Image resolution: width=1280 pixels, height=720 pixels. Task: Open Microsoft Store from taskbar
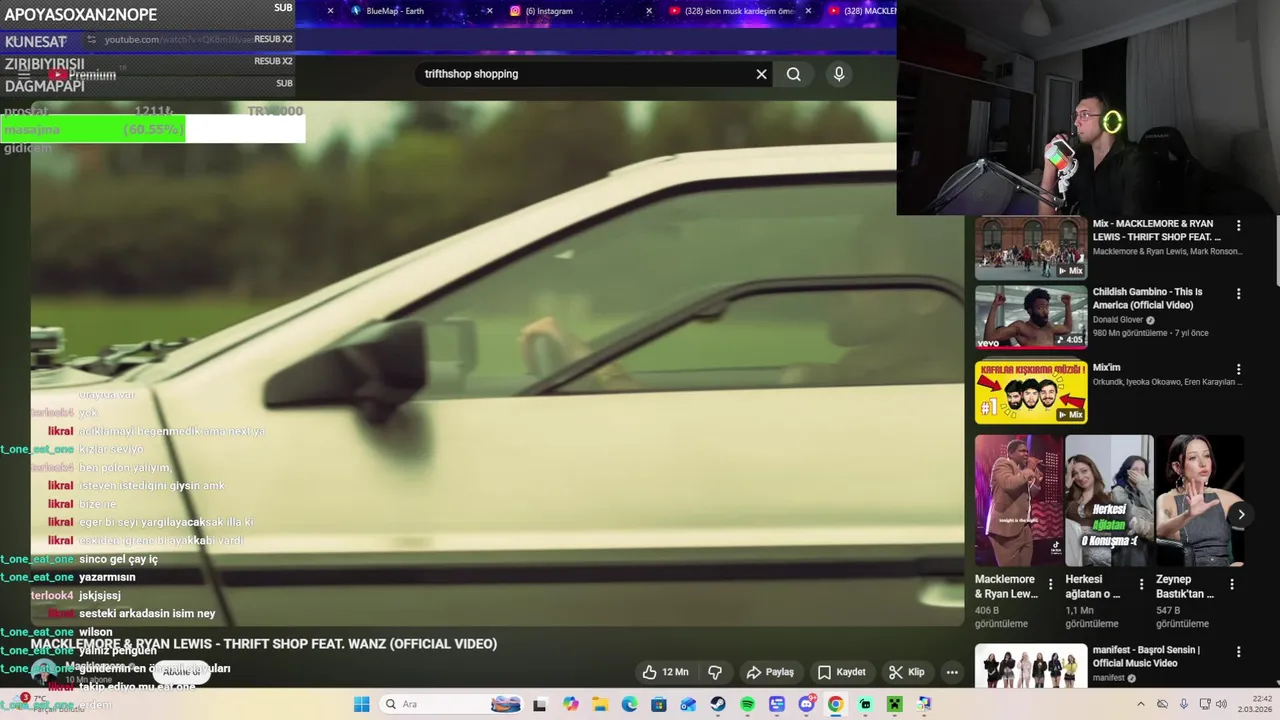[x=659, y=704]
